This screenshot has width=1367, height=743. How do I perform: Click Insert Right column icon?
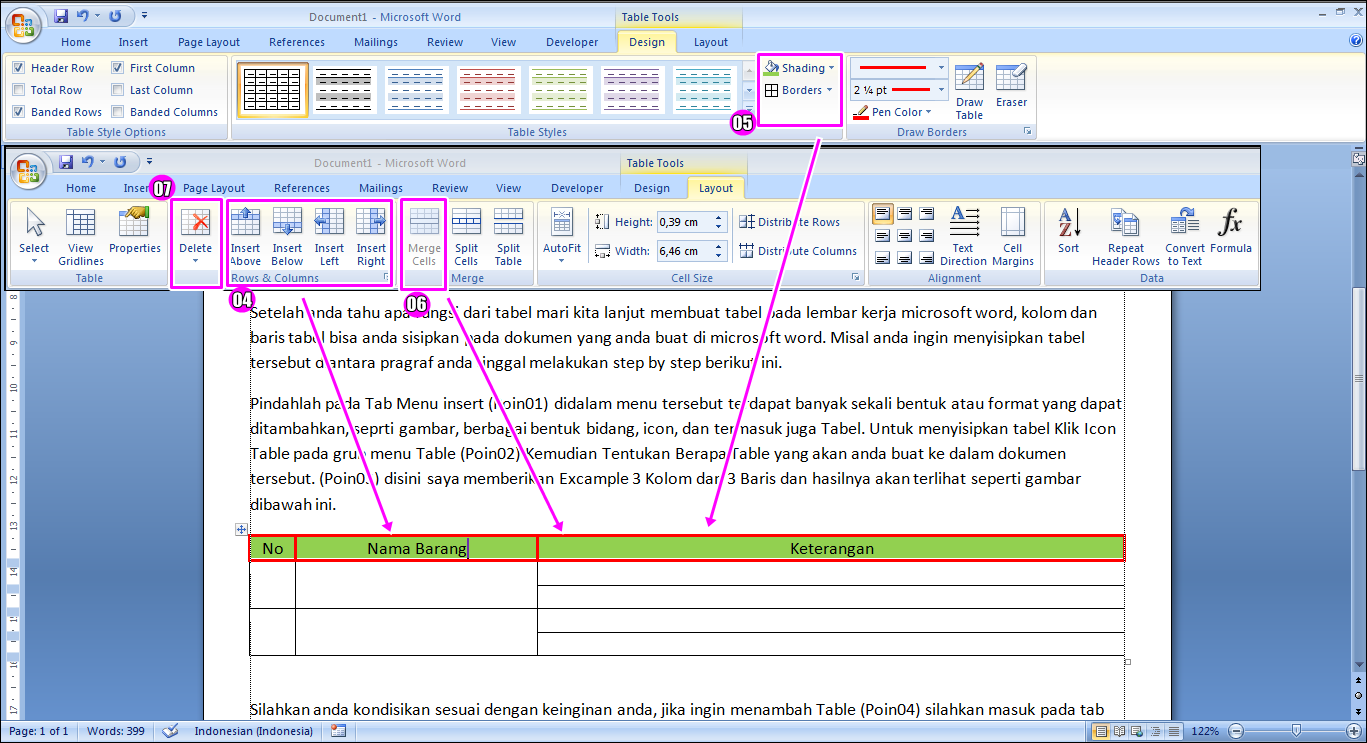[371, 237]
